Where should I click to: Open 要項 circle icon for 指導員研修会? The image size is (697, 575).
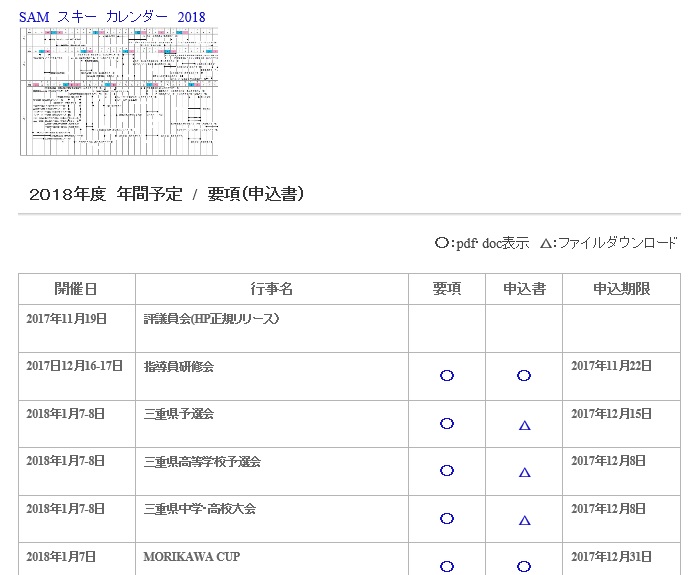[447, 376]
